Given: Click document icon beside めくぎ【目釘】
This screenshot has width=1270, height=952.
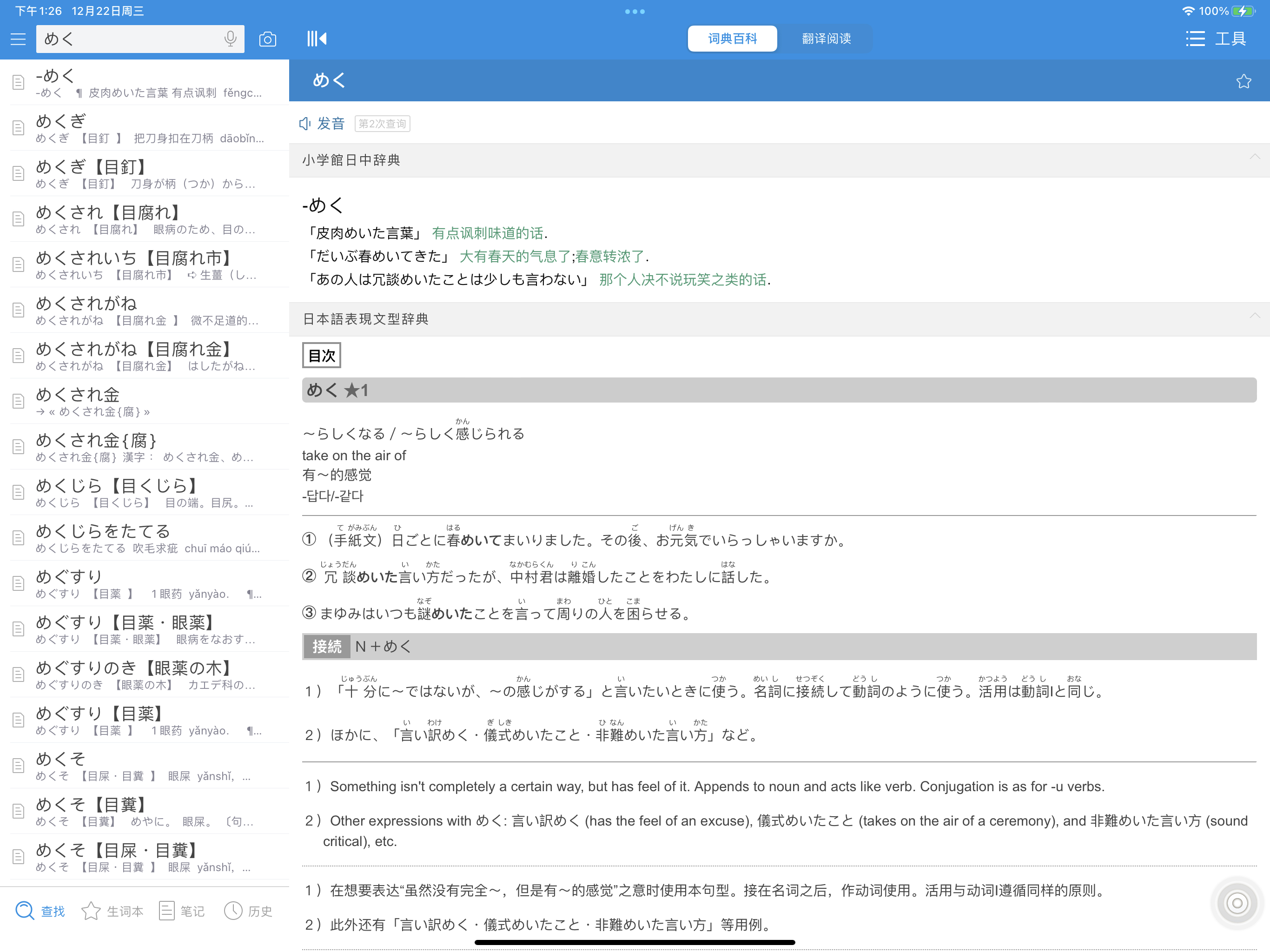Looking at the screenshot, I should pyautogui.click(x=19, y=173).
